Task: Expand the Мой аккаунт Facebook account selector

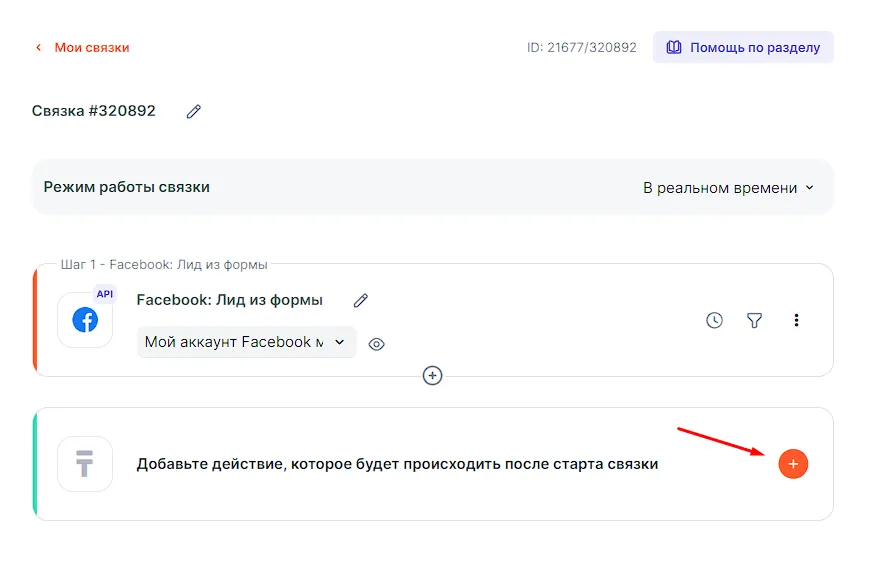Action: pyautogui.click(x=246, y=342)
